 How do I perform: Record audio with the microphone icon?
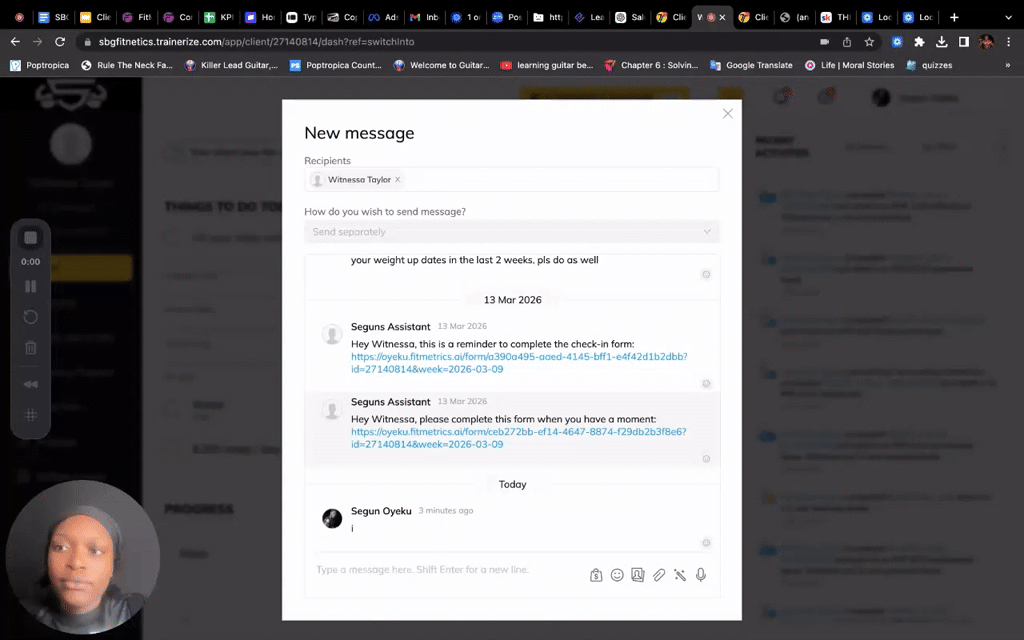point(701,575)
